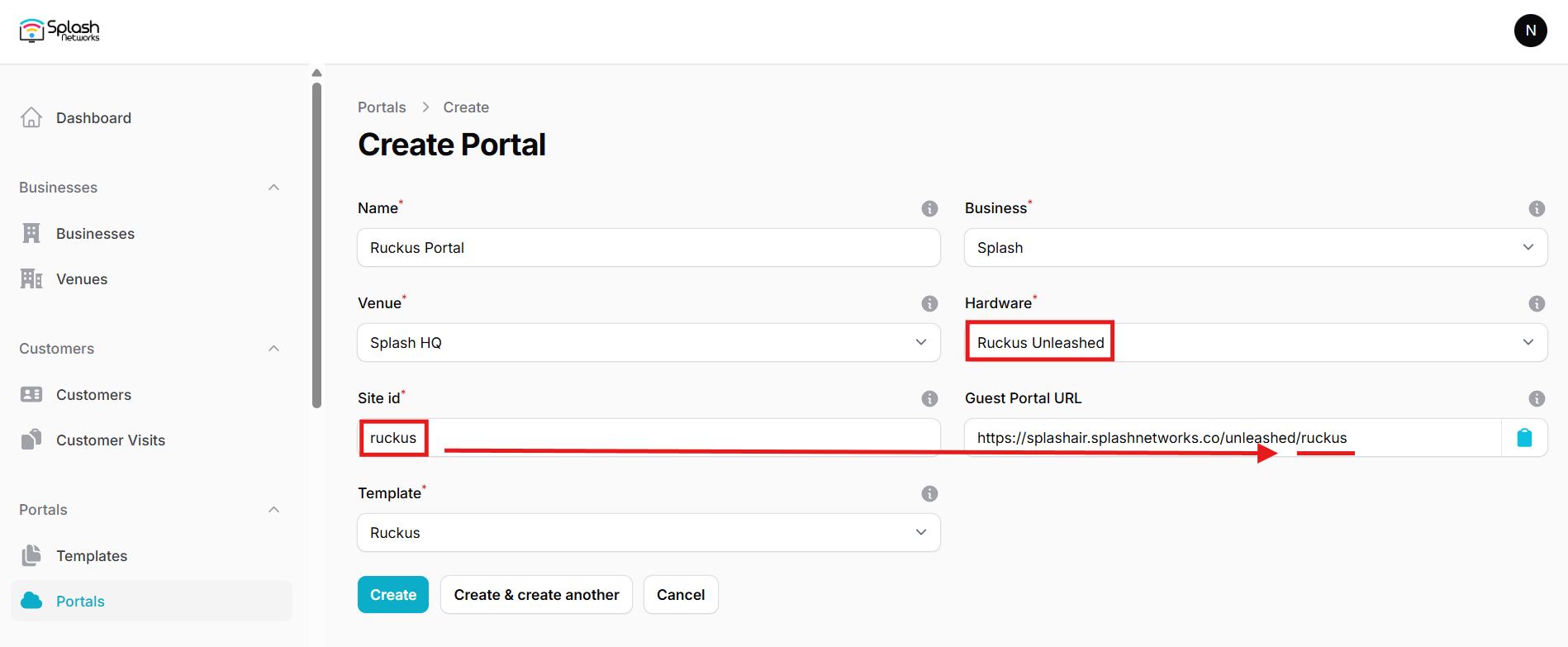
Task: Click into the Site id input field
Action: coord(661,438)
